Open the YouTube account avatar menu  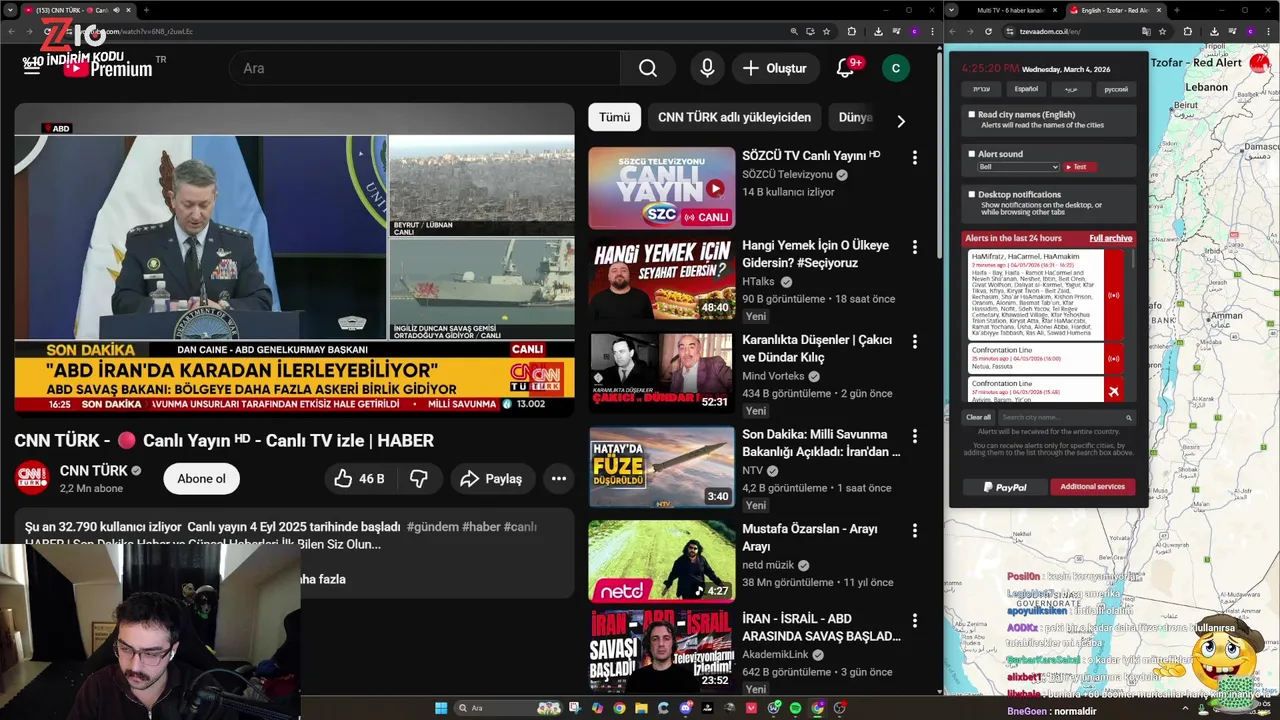coord(895,68)
